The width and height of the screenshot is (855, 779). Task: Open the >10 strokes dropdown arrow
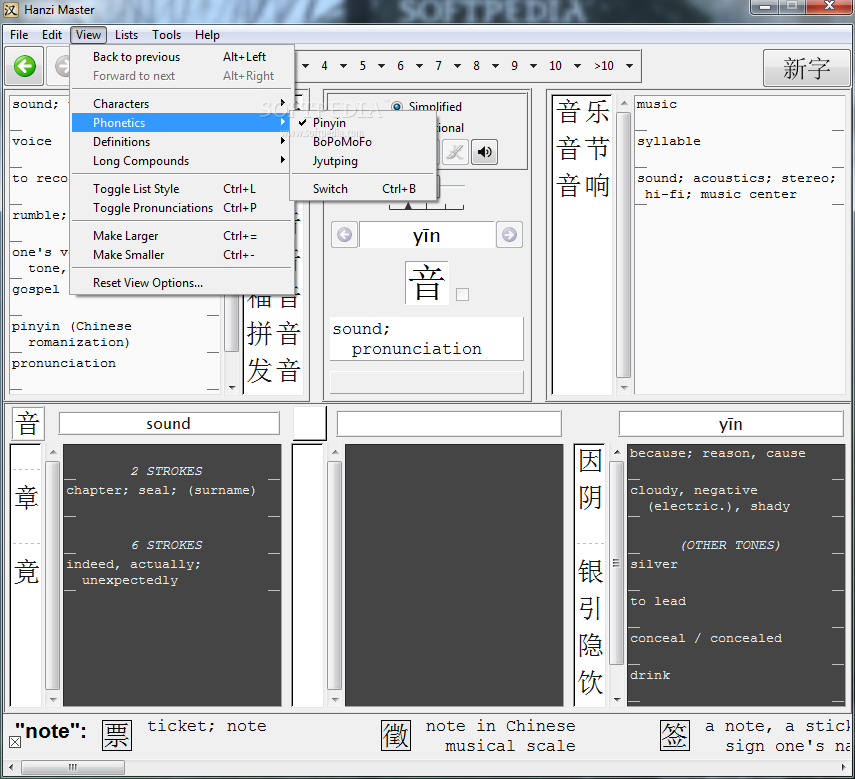click(x=629, y=66)
